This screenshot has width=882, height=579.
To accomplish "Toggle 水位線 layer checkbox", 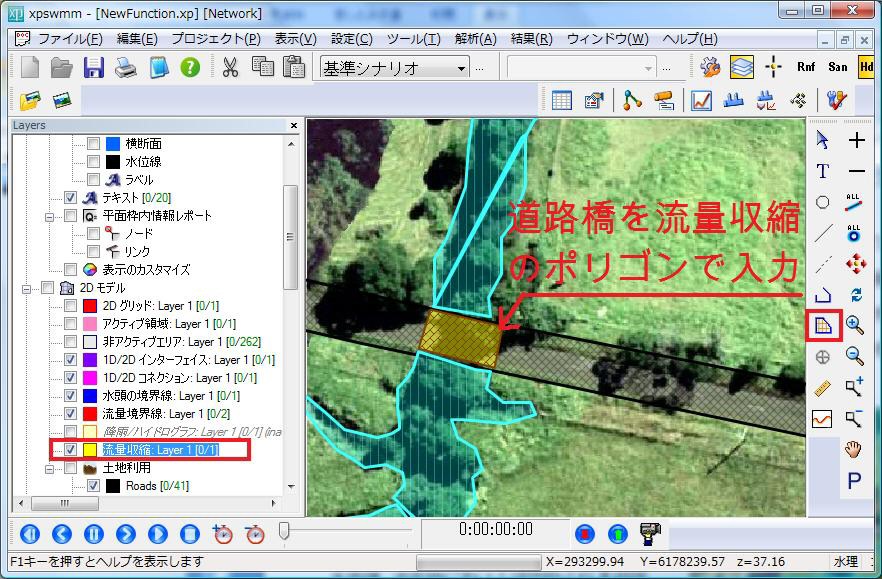I will tap(93, 161).
